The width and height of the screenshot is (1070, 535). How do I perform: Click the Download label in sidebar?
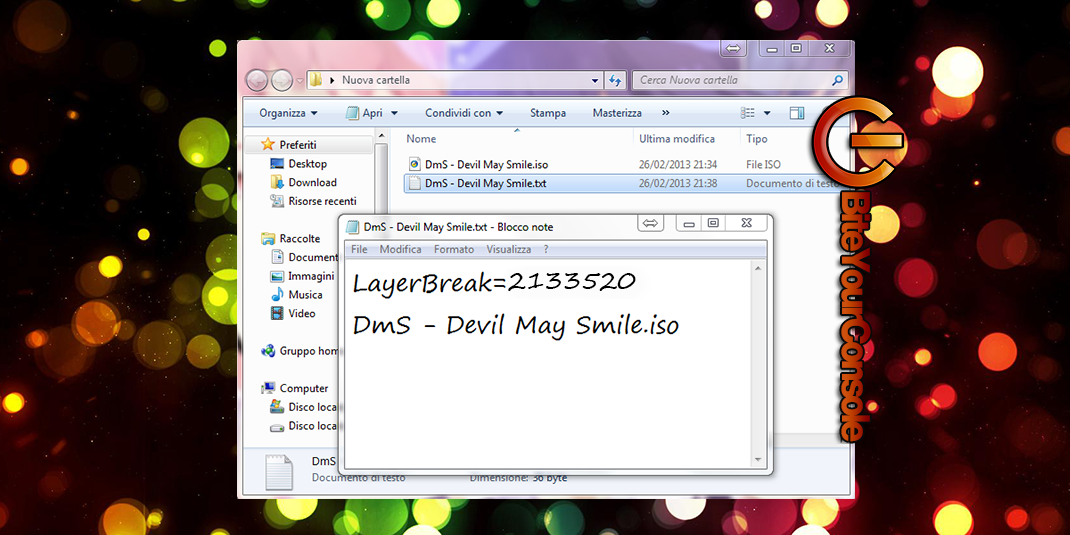click(x=313, y=182)
